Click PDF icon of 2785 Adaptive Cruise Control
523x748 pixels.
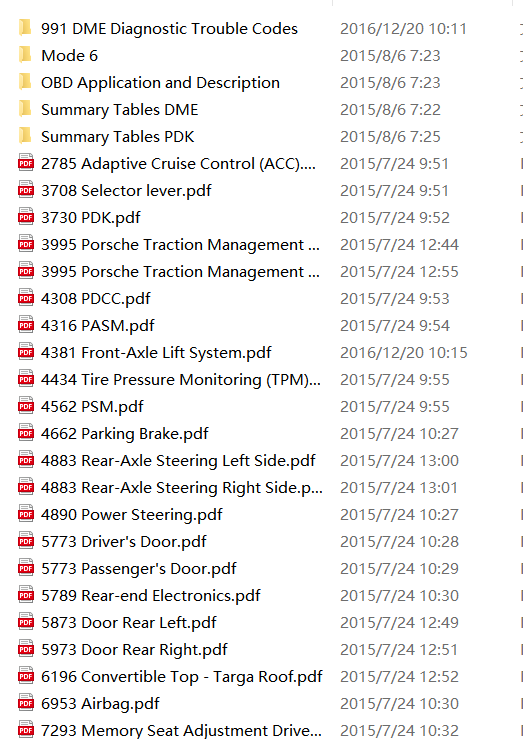click(x=26, y=163)
